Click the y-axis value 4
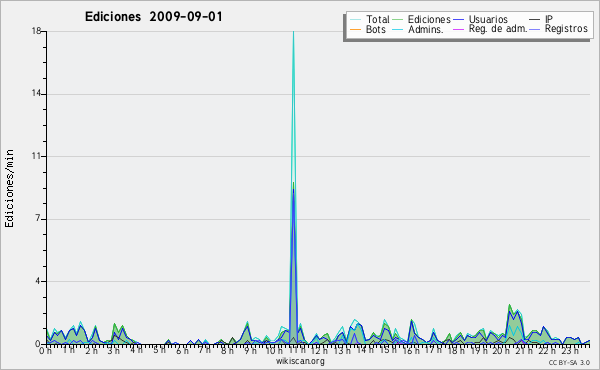 pyautogui.click(x=38, y=281)
